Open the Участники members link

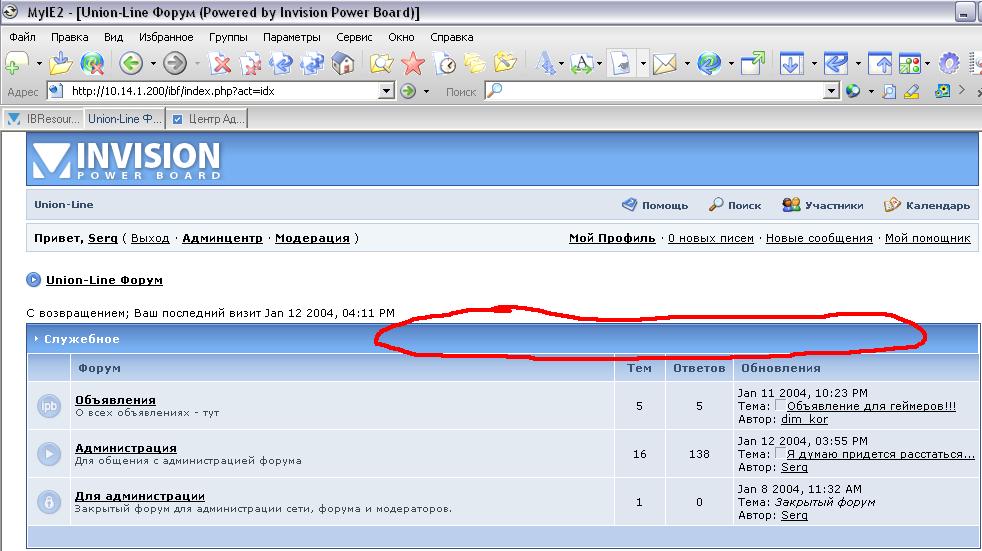click(x=822, y=205)
